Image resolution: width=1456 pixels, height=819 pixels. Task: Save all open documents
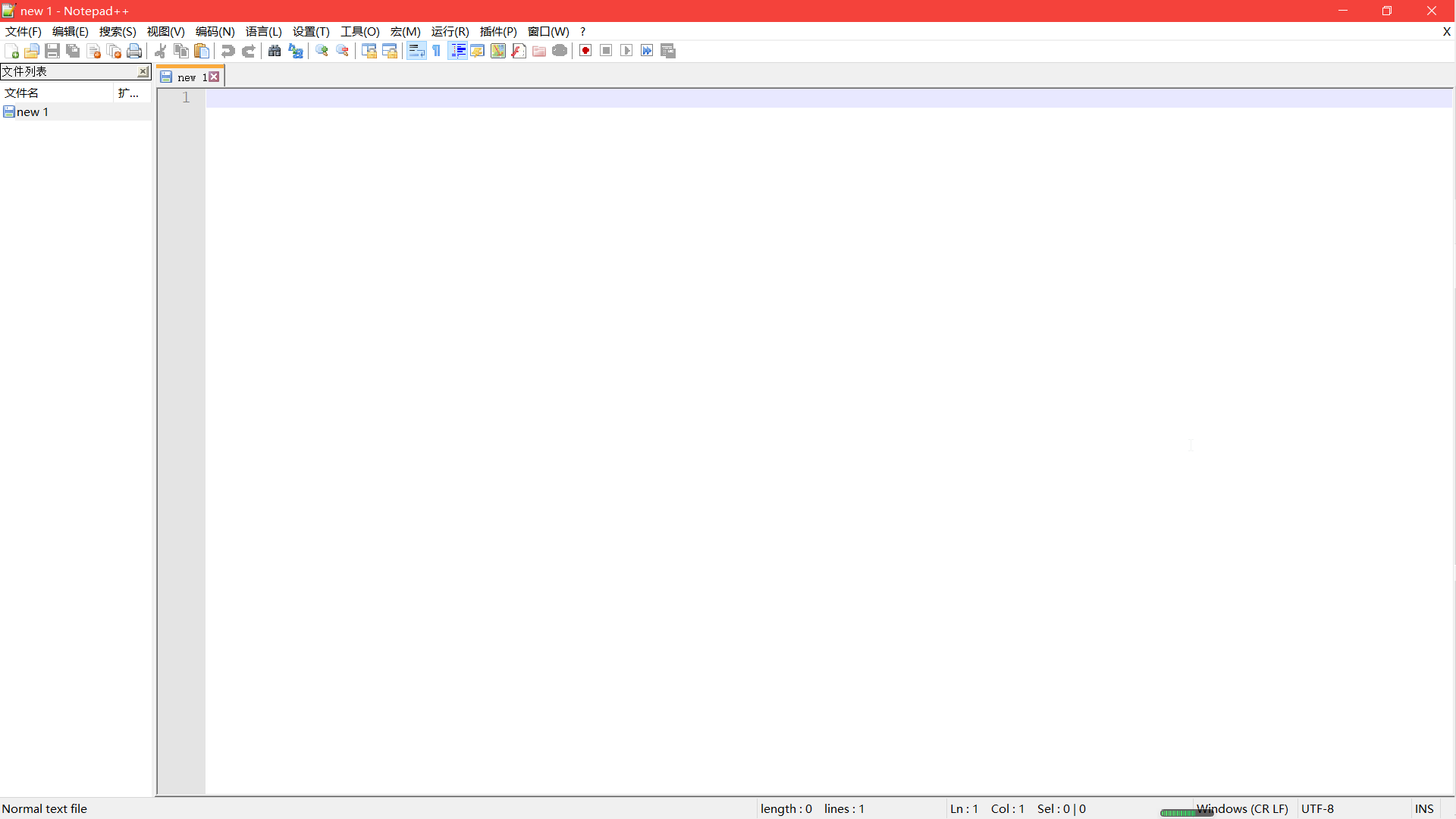pos(72,51)
